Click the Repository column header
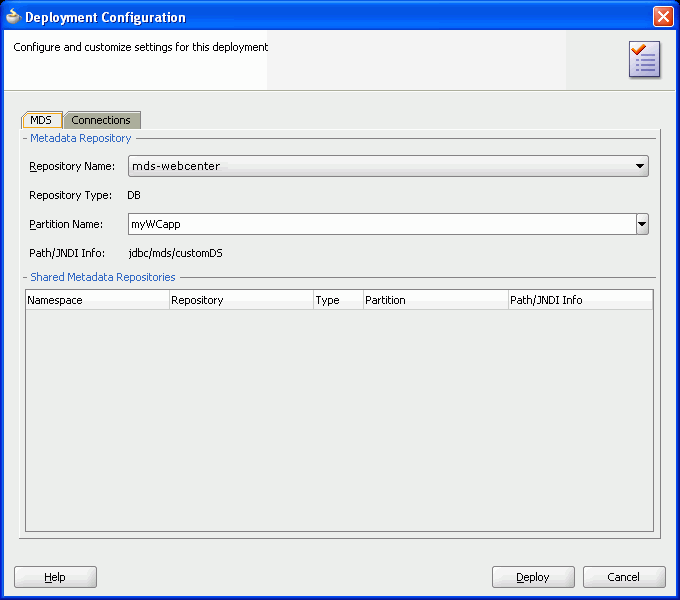This screenshot has height=600, width=680. pos(241,300)
